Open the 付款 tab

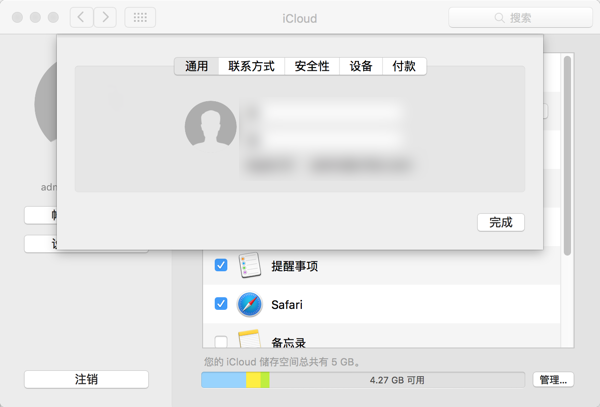pos(404,66)
